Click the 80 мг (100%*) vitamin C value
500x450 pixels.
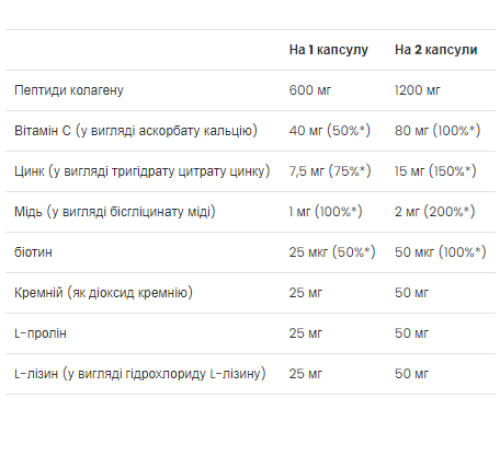click(438, 131)
